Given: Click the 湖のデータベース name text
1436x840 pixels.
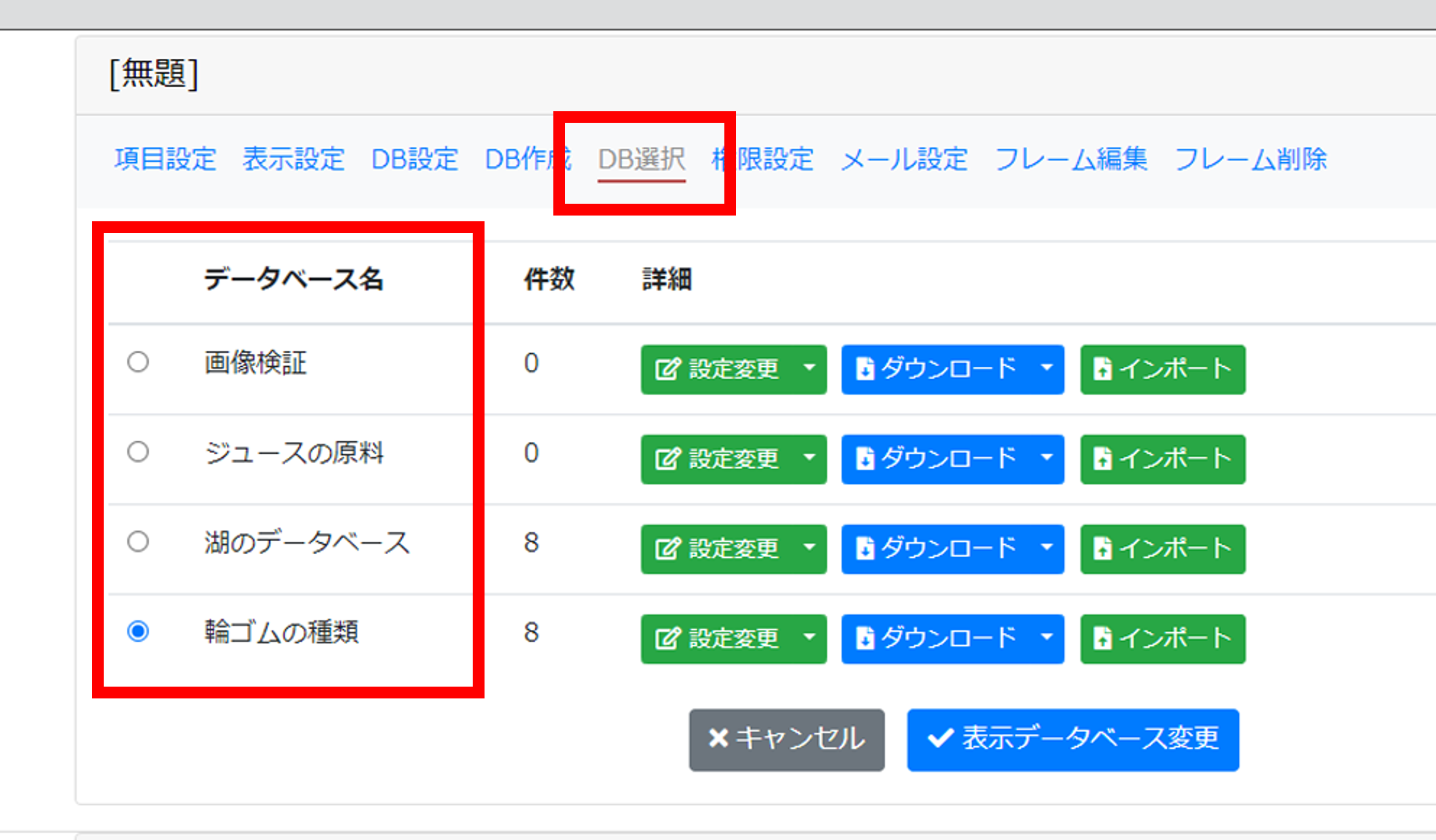Looking at the screenshot, I should [307, 542].
